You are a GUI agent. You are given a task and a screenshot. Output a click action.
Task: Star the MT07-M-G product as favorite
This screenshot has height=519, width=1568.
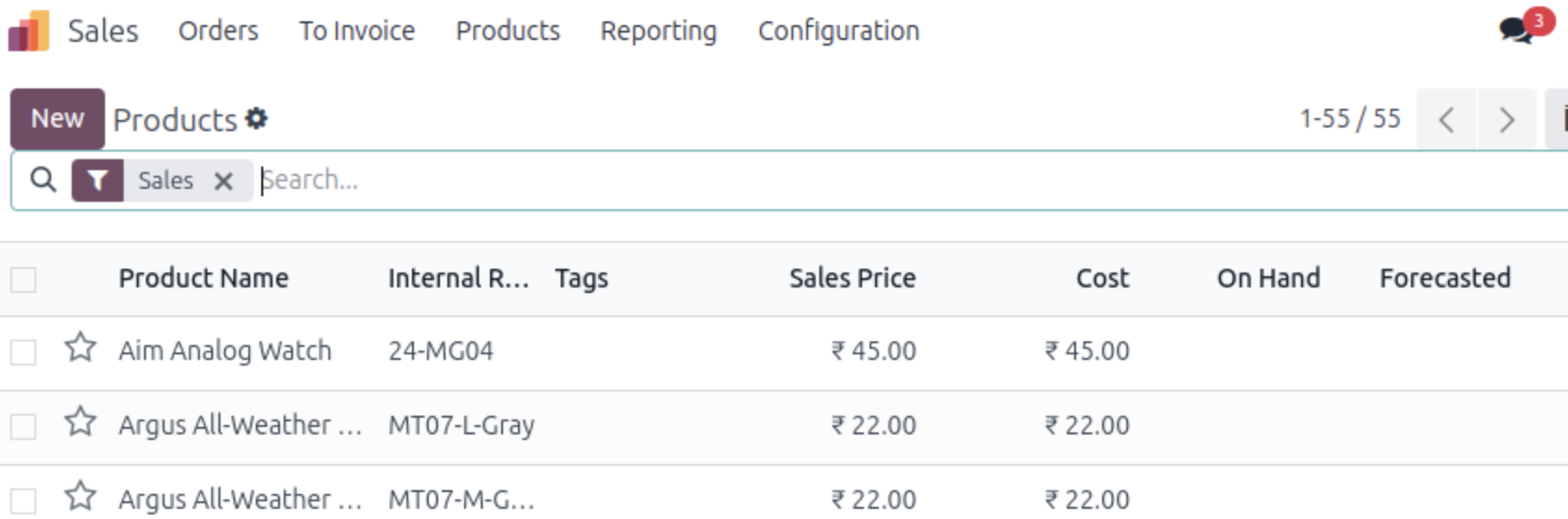tap(81, 498)
